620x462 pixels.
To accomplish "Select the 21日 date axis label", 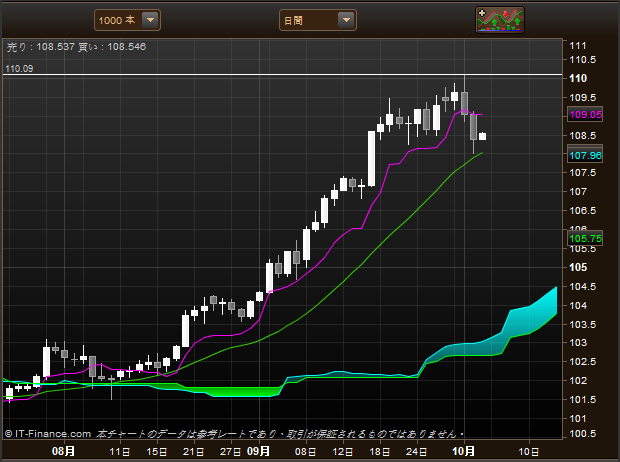I will click(194, 452).
